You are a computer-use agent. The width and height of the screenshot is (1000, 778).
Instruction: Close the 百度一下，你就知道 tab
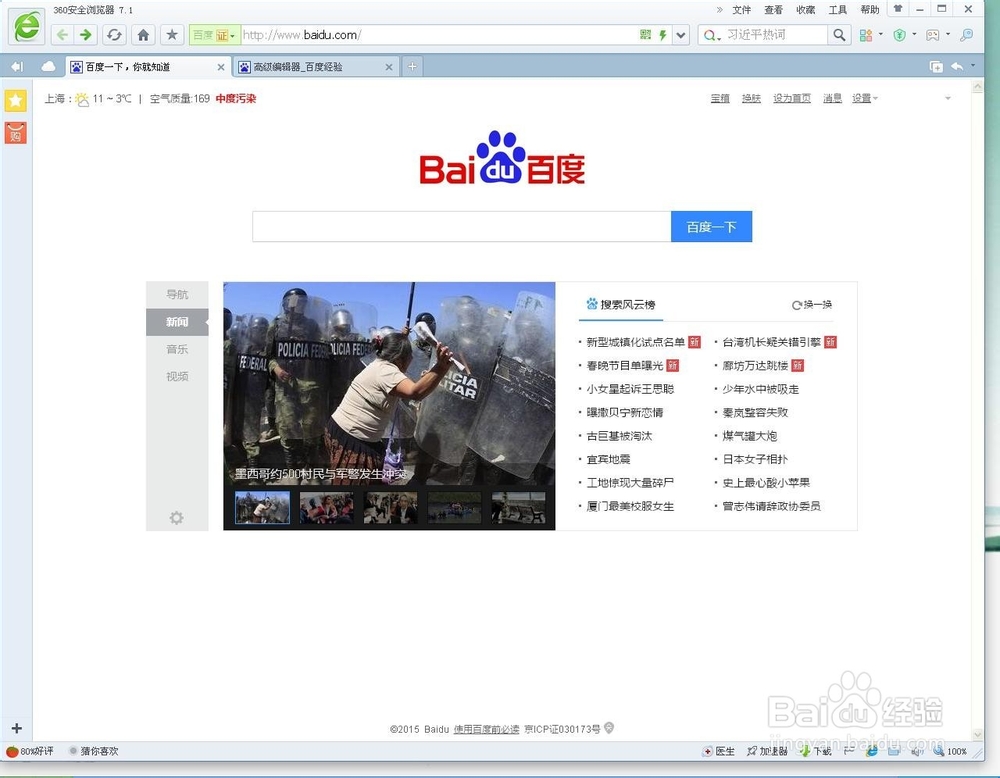click(x=221, y=67)
